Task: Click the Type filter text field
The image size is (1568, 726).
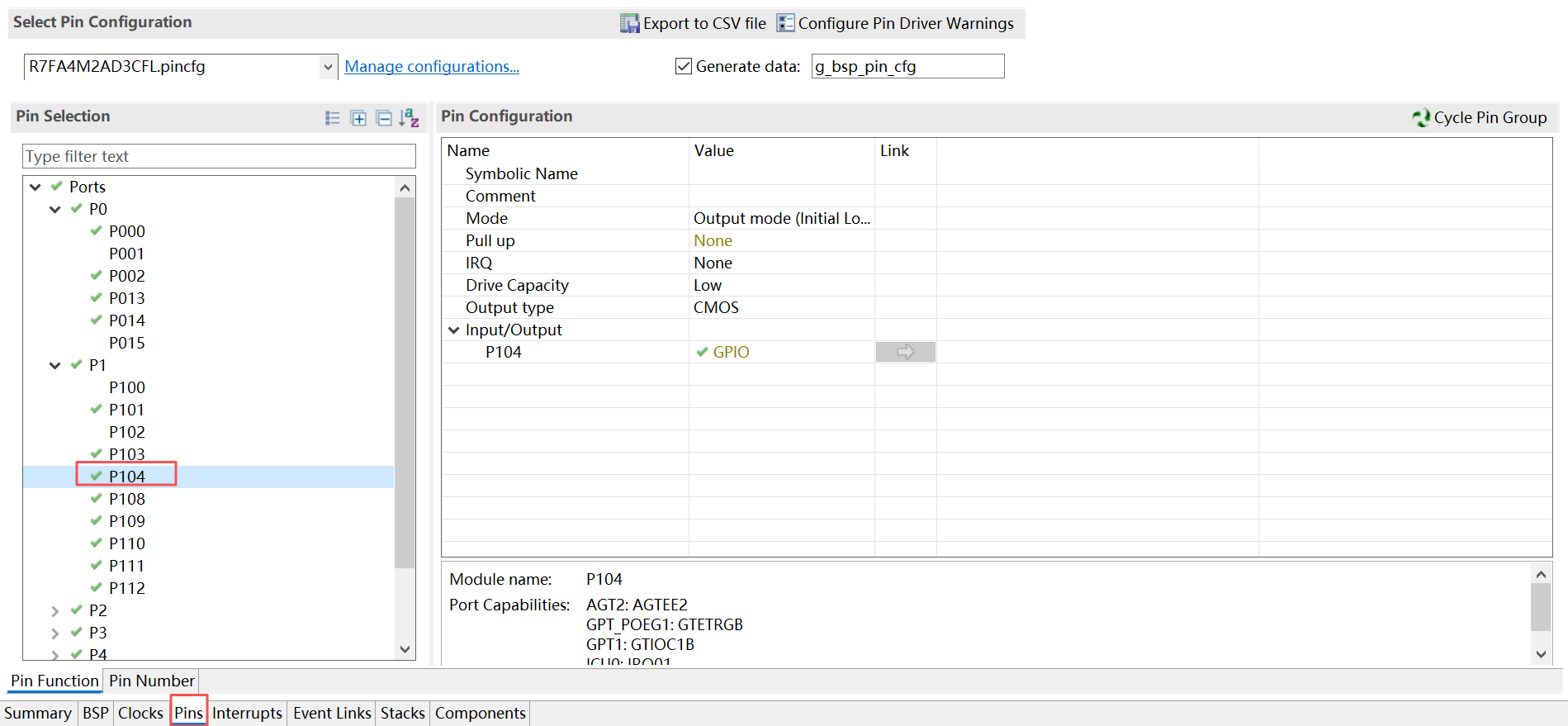Action: [219, 156]
